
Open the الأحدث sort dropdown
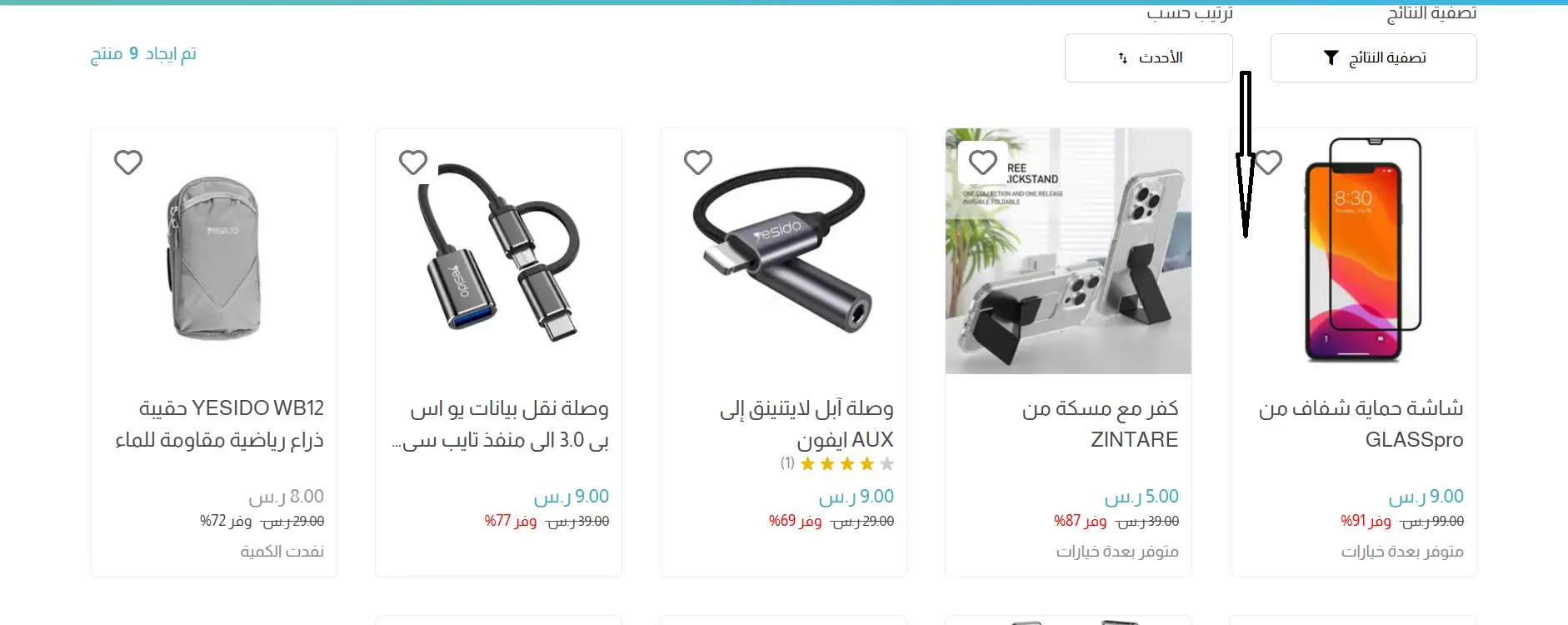1148,57
